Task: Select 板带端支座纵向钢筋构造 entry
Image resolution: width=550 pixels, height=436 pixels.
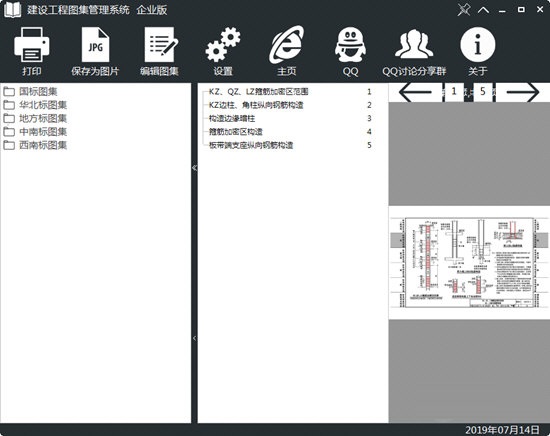Action: [x=251, y=145]
